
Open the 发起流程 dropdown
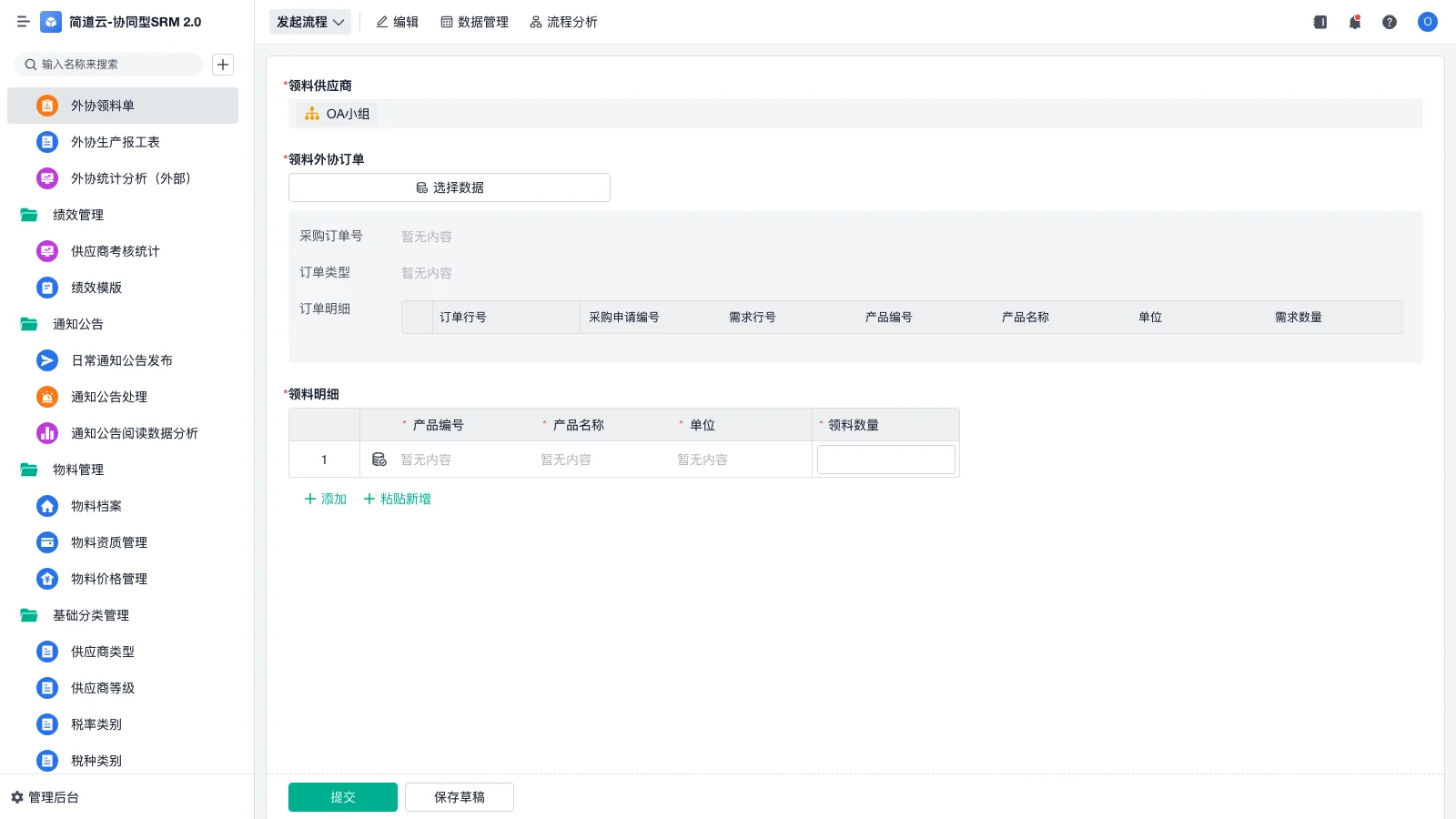click(x=310, y=22)
